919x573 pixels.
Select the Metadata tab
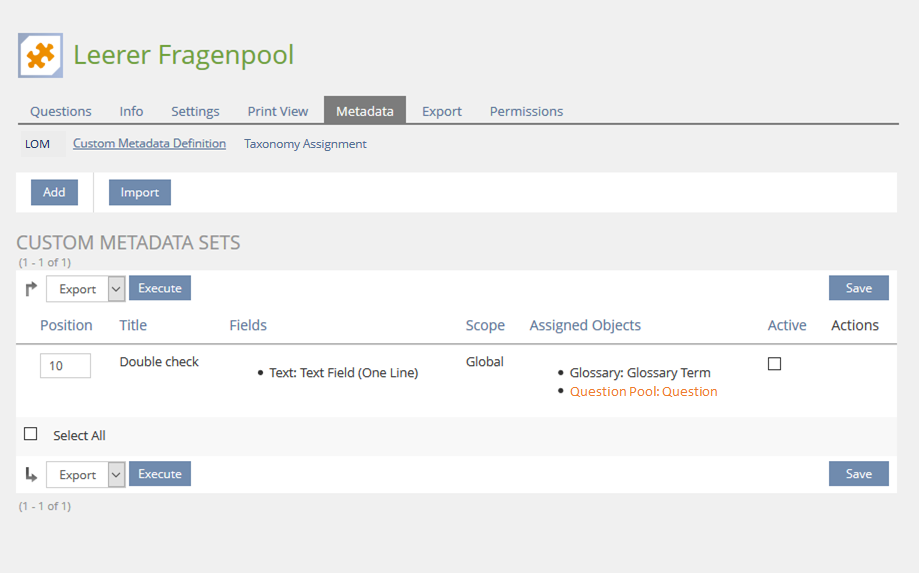365,110
